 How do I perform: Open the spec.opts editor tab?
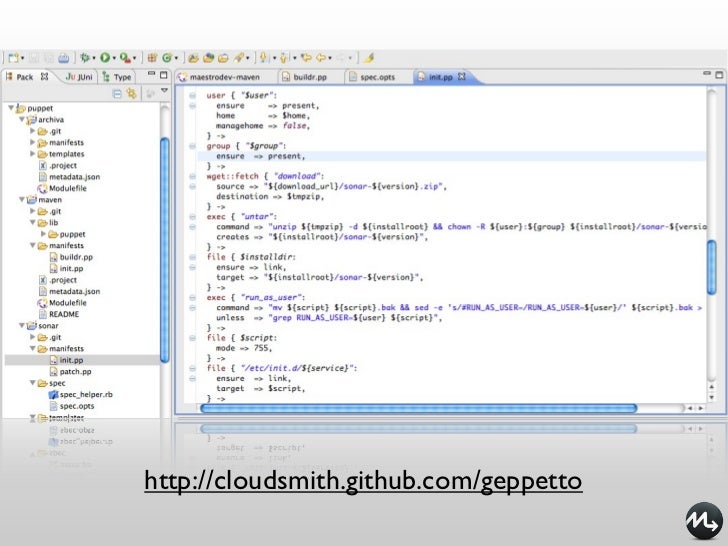372,77
